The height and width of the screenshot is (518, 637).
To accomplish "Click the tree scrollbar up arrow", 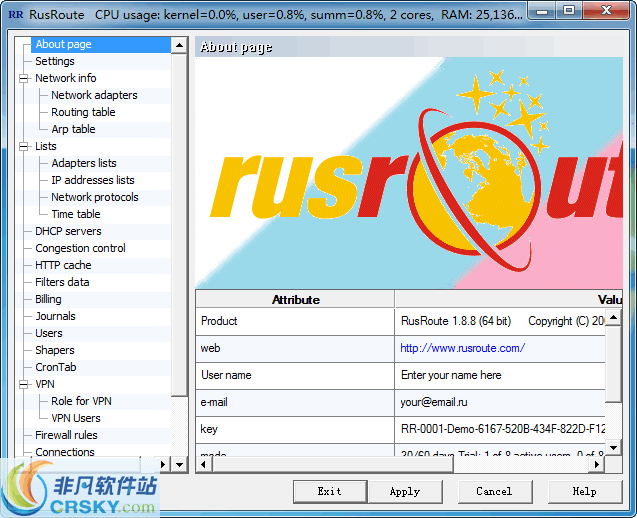I will pos(179,45).
